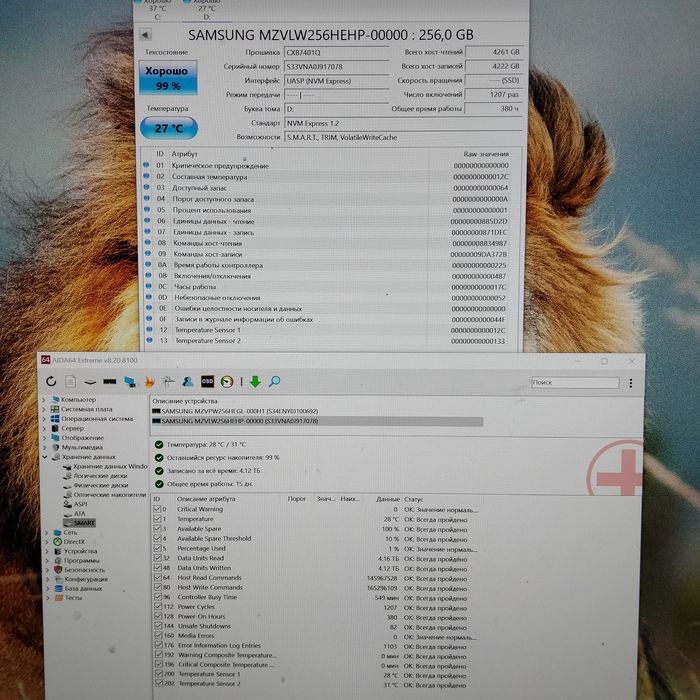Click inside the Поиск search field

[575, 383]
